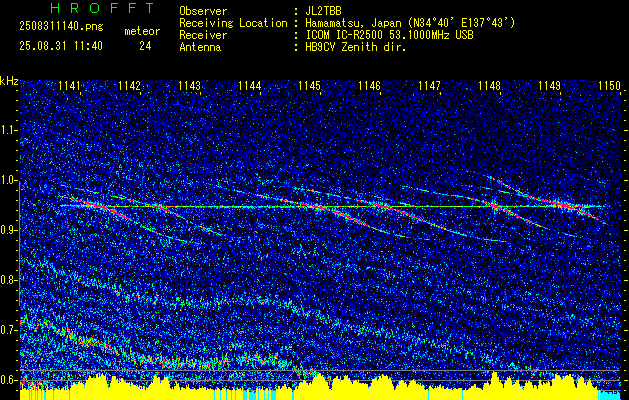Click the 0.6 kHz frequency label
This screenshot has height=400, width=629.
(9, 380)
